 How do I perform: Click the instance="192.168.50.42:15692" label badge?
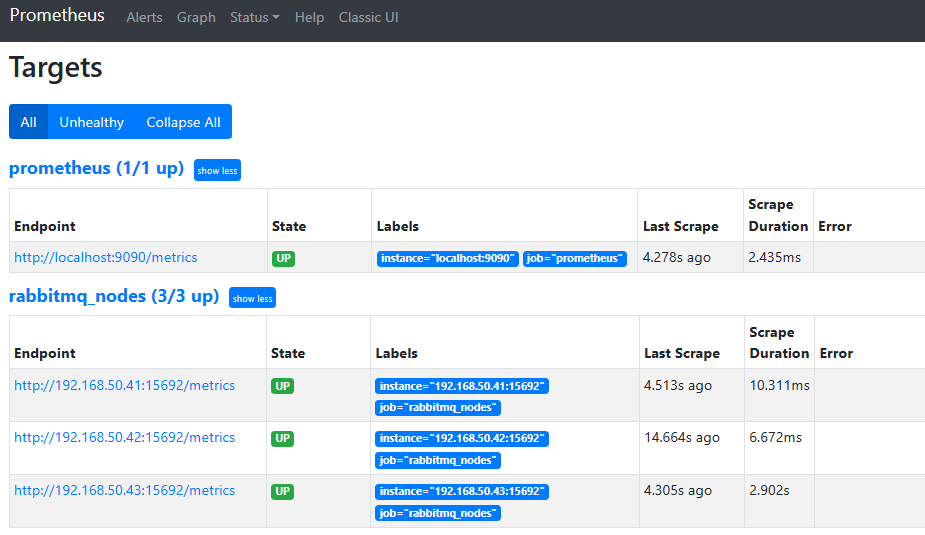point(462,439)
